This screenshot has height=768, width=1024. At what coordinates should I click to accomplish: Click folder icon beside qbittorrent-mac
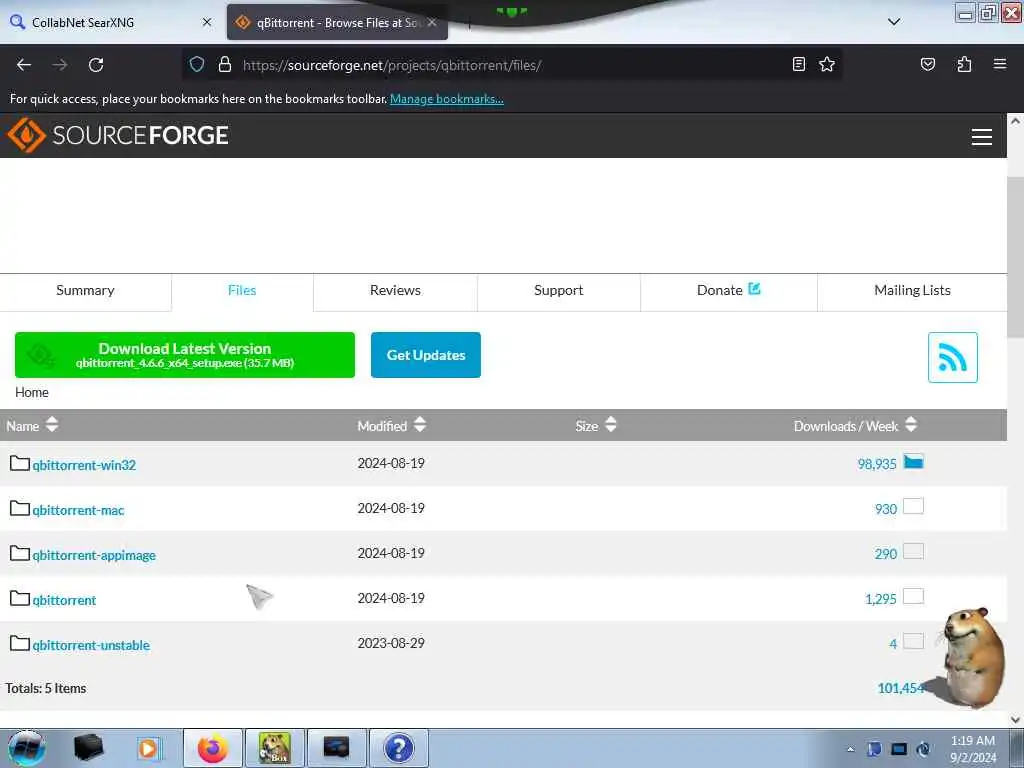(x=20, y=508)
